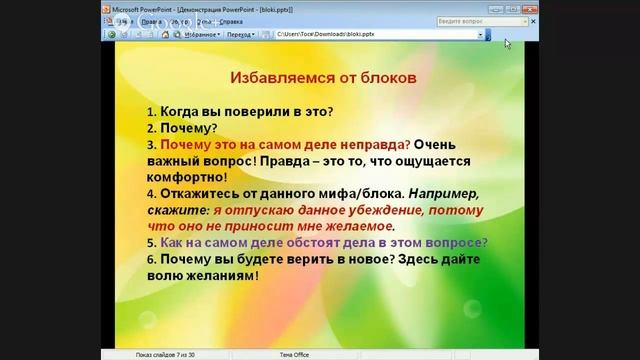Click the document icon left of the menu bar
Viewport: 640px width, 360px height.
point(109,21)
